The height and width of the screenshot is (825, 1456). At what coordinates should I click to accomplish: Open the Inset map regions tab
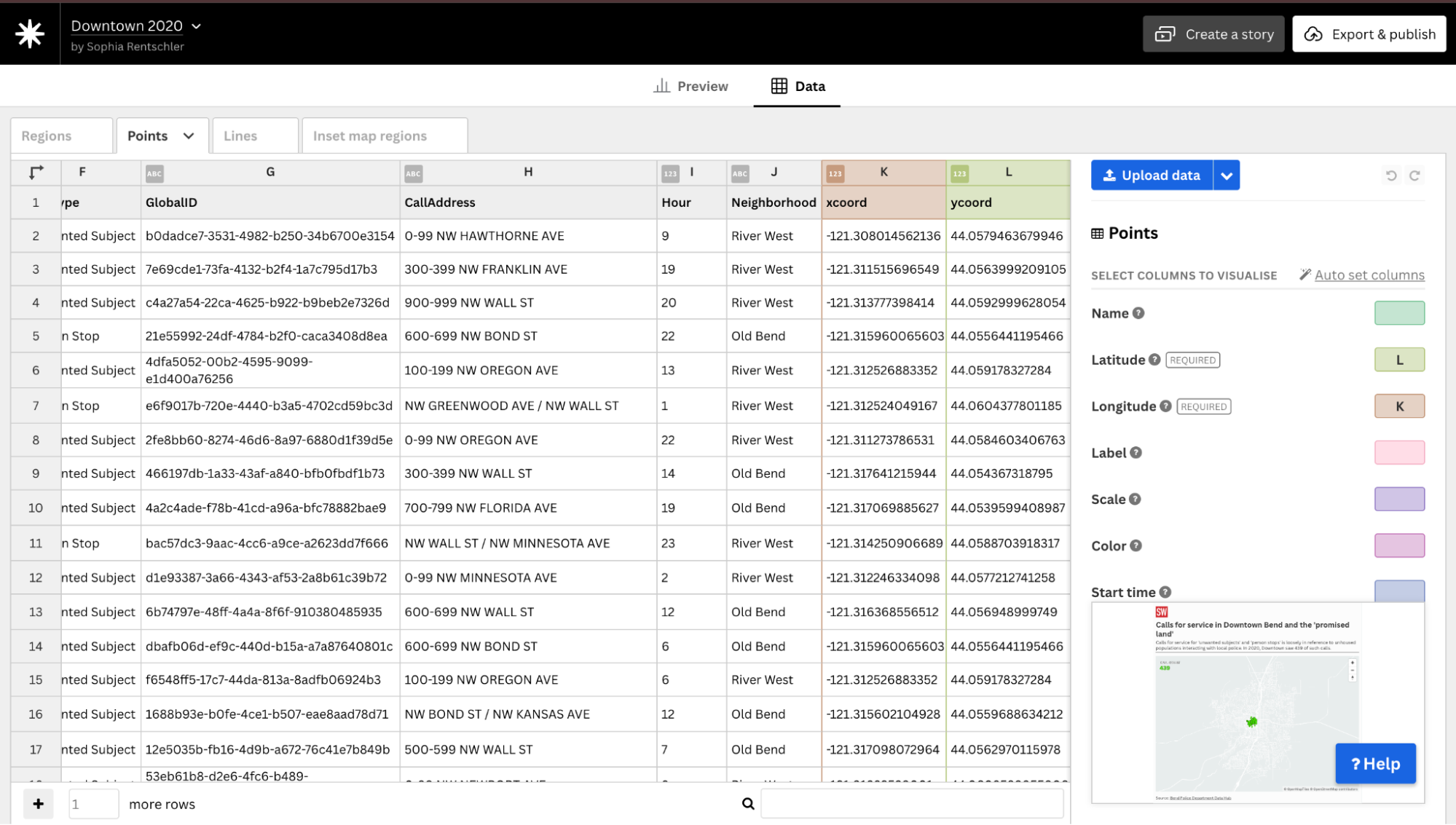point(385,135)
